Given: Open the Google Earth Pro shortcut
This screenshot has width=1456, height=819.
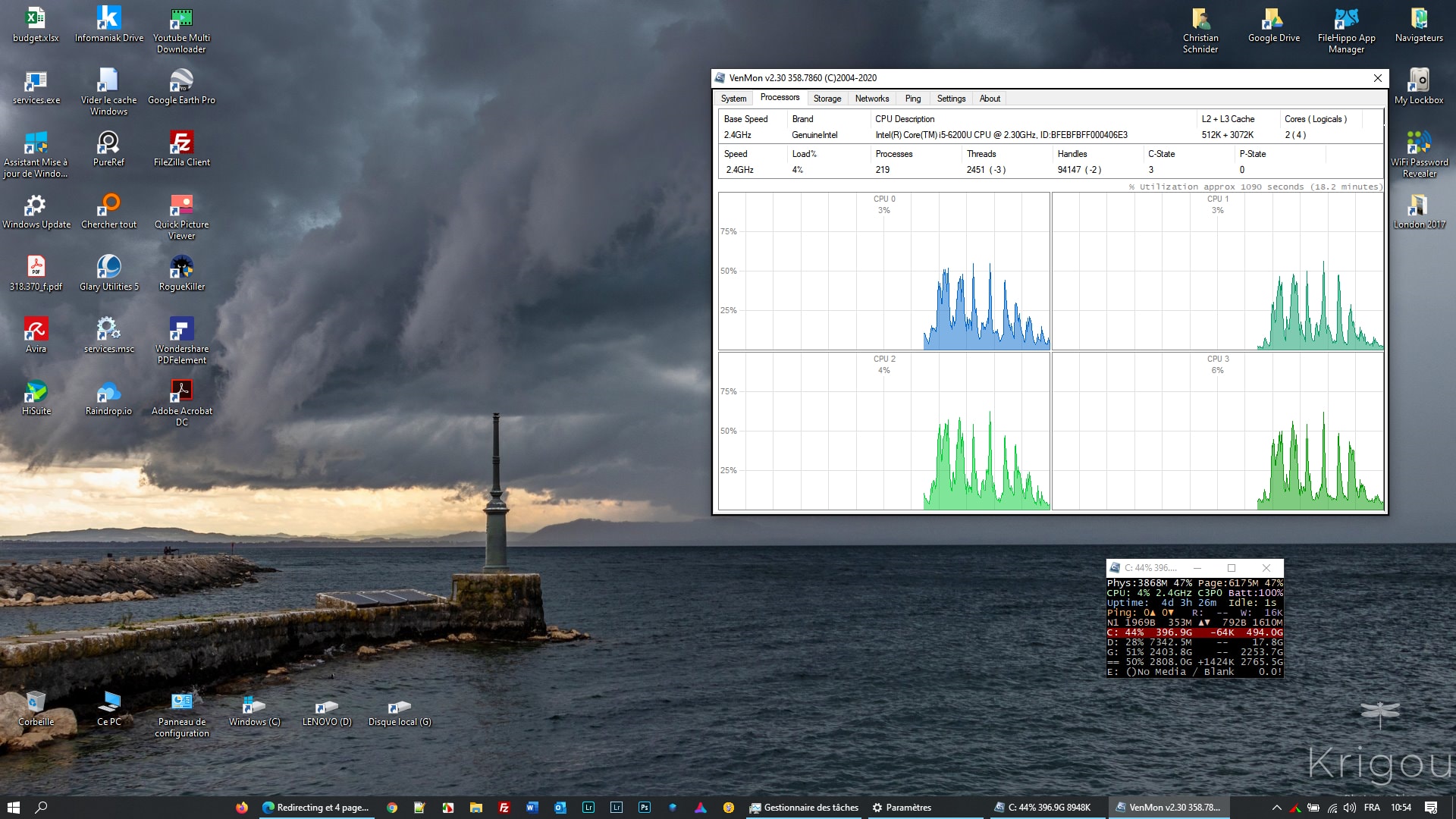Looking at the screenshot, I should (x=181, y=86).
